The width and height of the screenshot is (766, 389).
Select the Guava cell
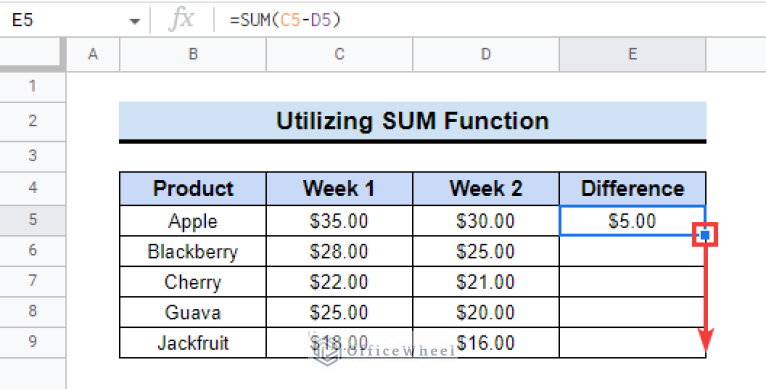(x=193, y=312)
